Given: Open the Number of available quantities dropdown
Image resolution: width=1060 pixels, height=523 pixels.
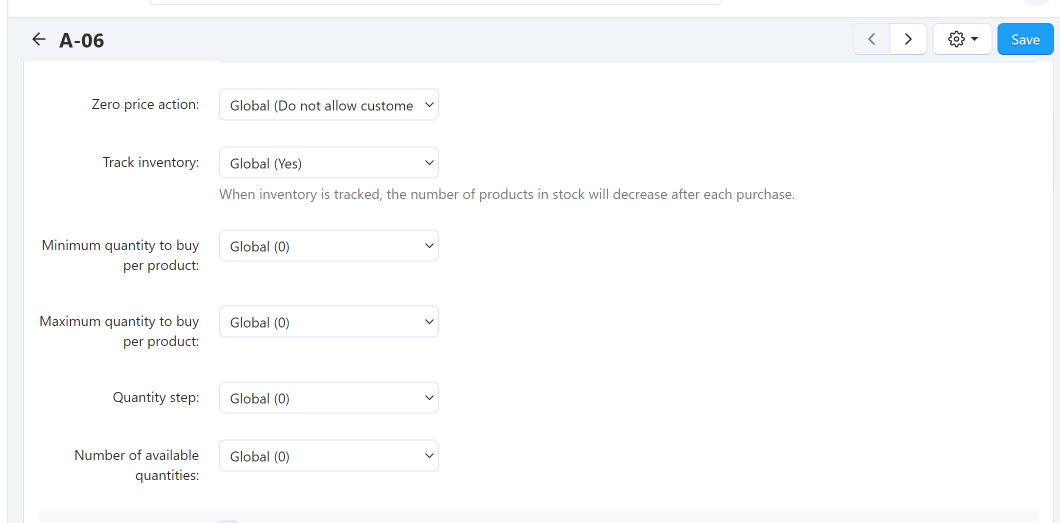Looking at the screenshot, I should click(x=329, y=456).
